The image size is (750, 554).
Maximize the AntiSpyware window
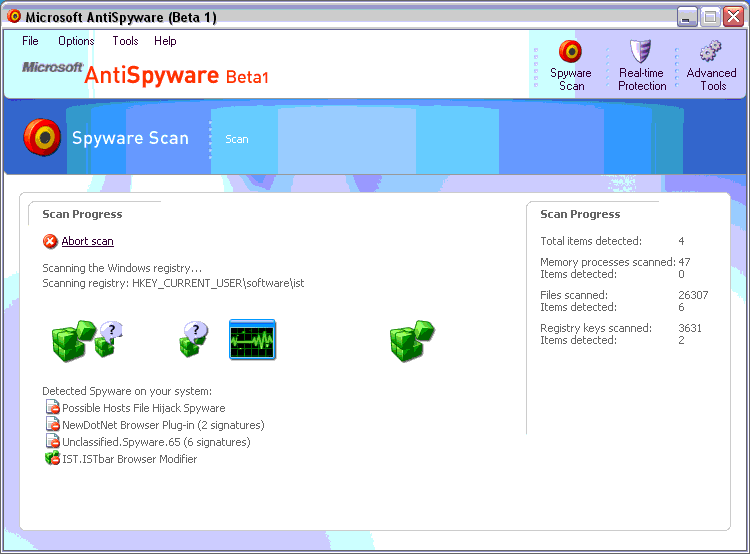710,17
